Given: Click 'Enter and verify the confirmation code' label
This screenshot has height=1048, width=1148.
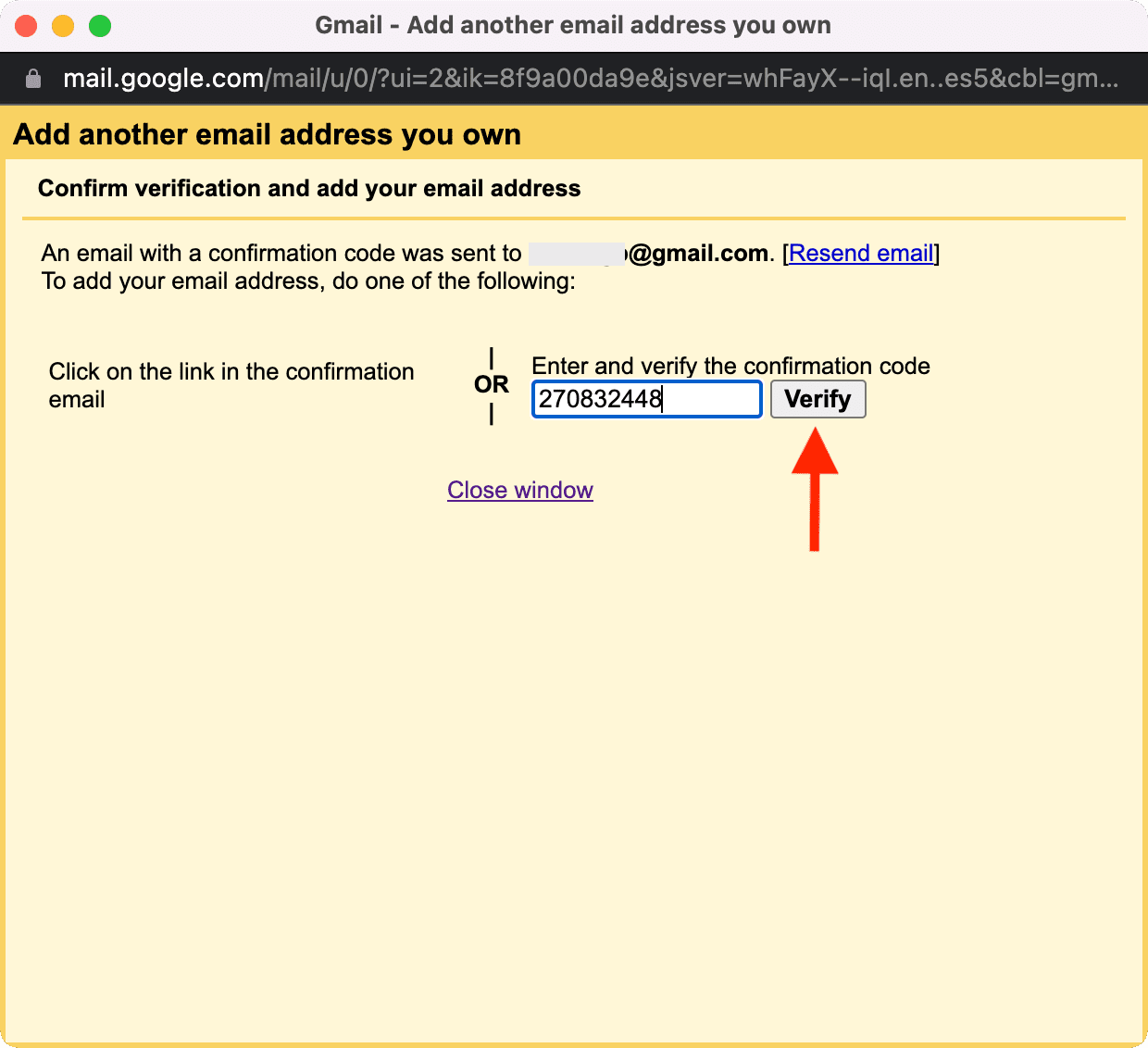Looking at the screenshot, I should tap(730, 366).
